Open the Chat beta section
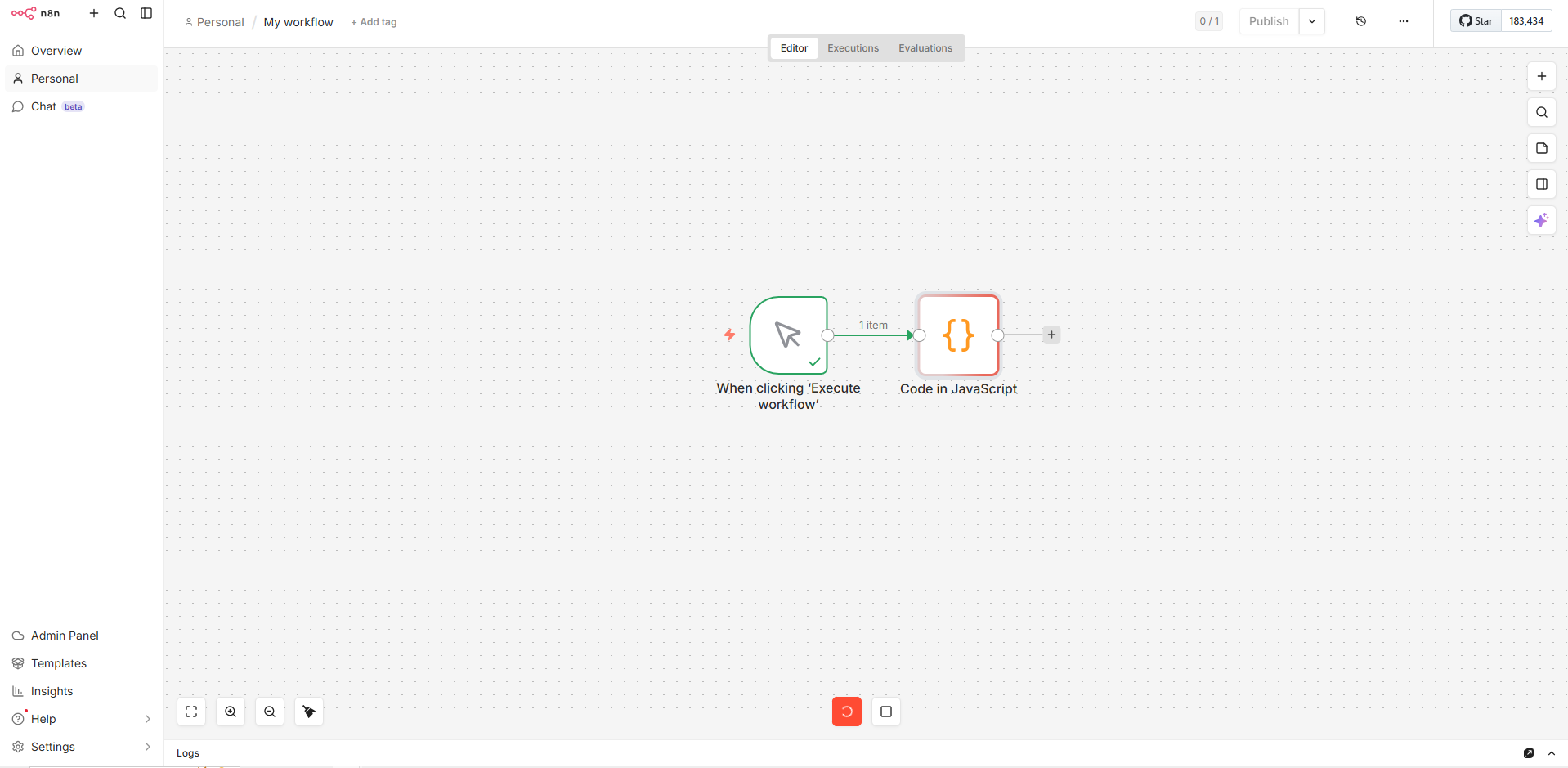Screen dimensions: 1568x768 click(81, 106)
